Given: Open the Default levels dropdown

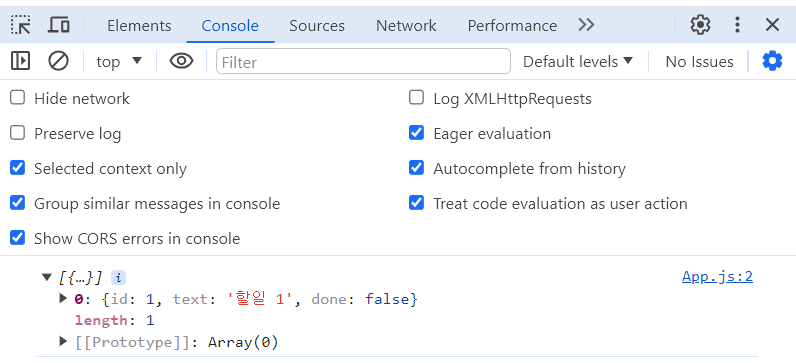Looking at the screenshot, I should [578, 61].
